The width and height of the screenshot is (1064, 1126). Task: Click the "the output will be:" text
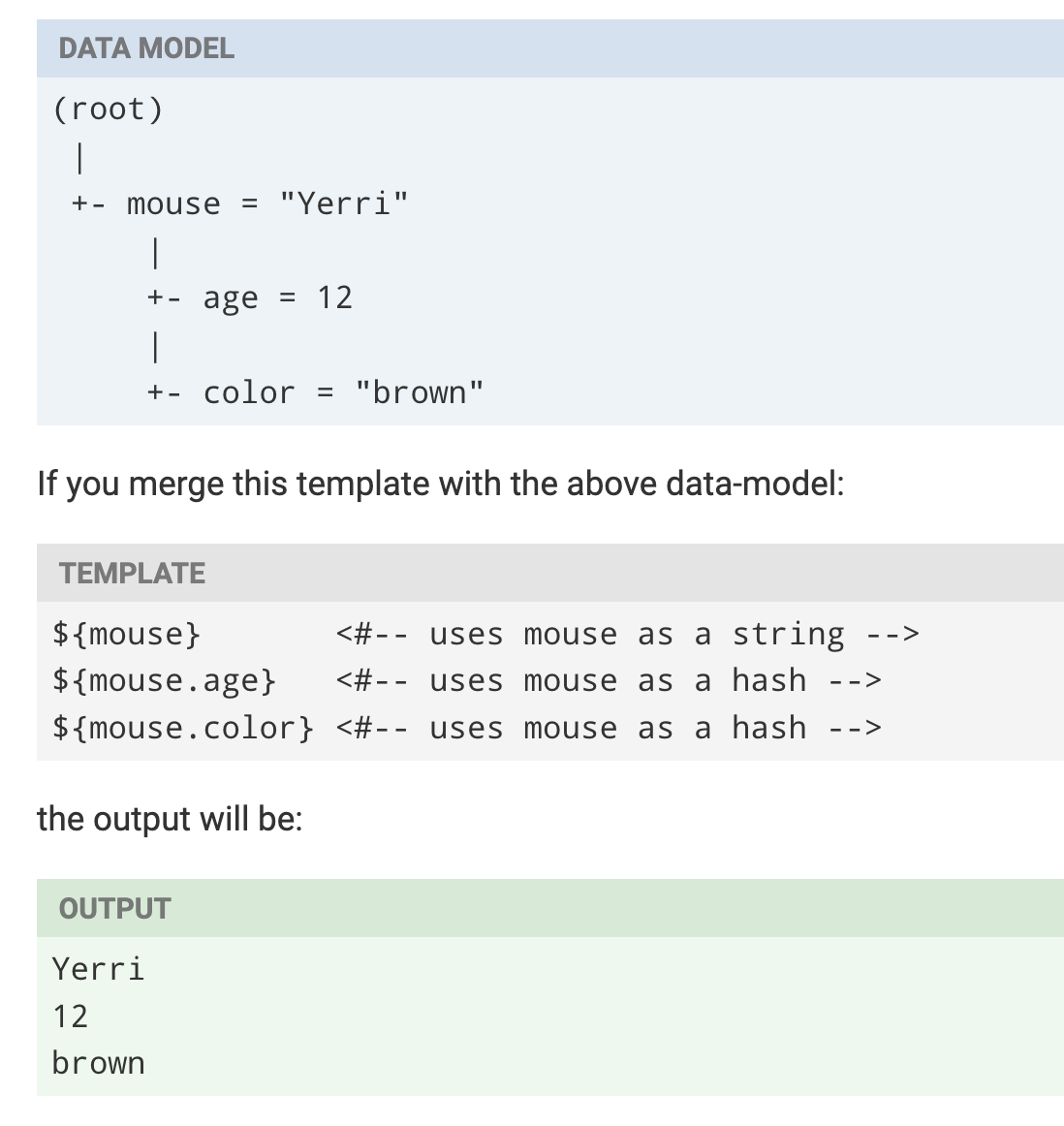(170, 819)
